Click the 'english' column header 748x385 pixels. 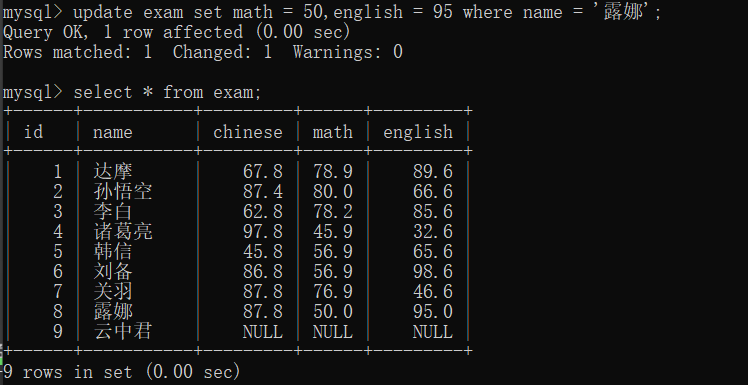[x=418, y=132]
